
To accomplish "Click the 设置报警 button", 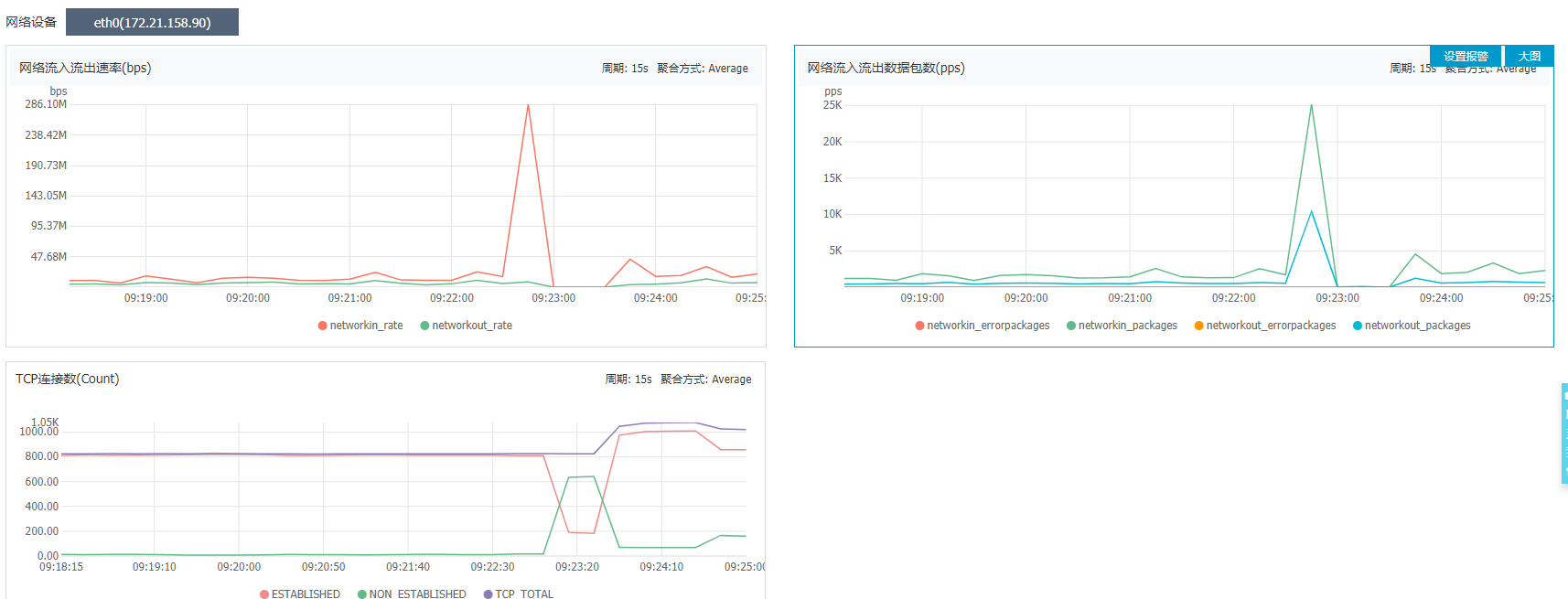I will [1466, 56].
